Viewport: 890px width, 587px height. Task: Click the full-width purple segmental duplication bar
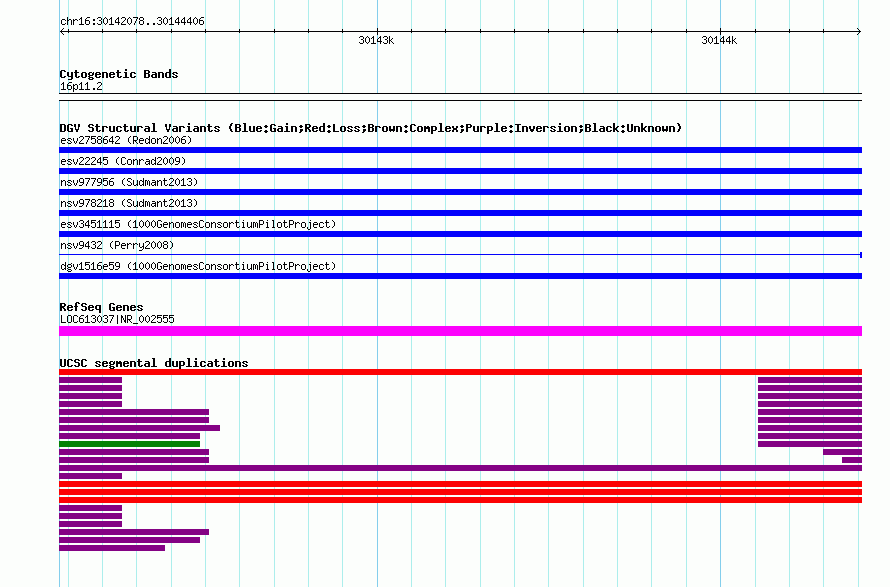pyautogui.click(x=460, y=468)
